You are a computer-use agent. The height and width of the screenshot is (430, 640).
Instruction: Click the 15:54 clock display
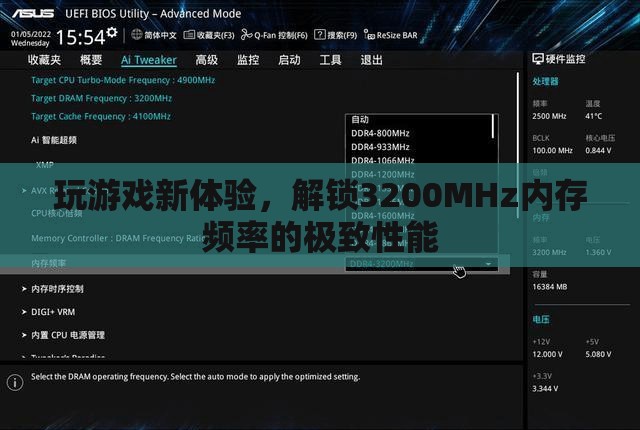pos(81,37)
